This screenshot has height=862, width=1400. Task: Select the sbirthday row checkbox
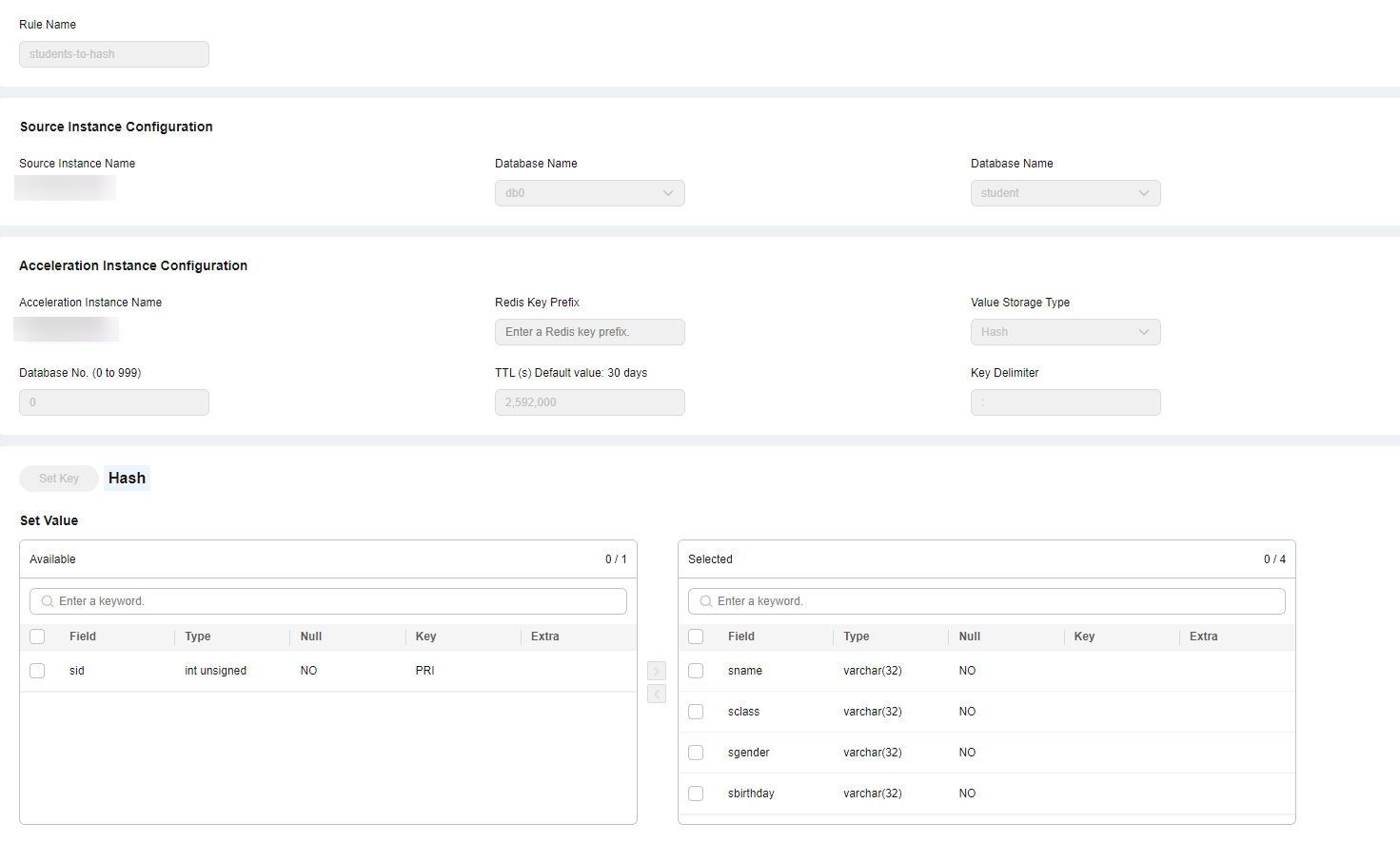click(696, 793)
